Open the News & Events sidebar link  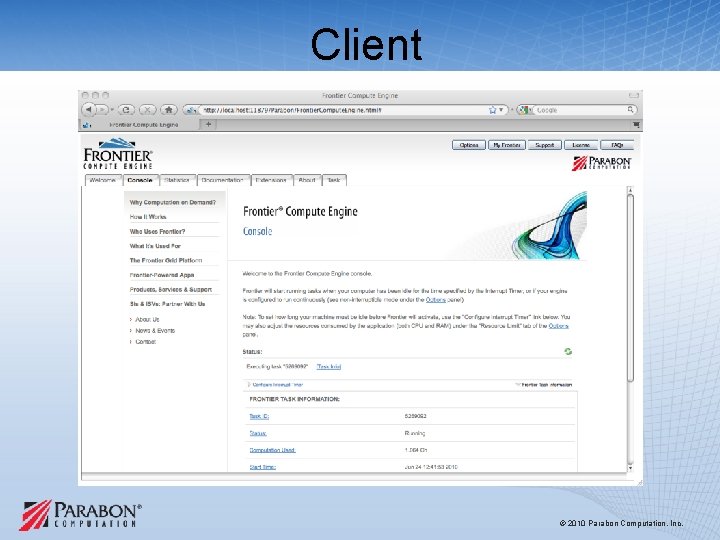click(x=155, y=331)
